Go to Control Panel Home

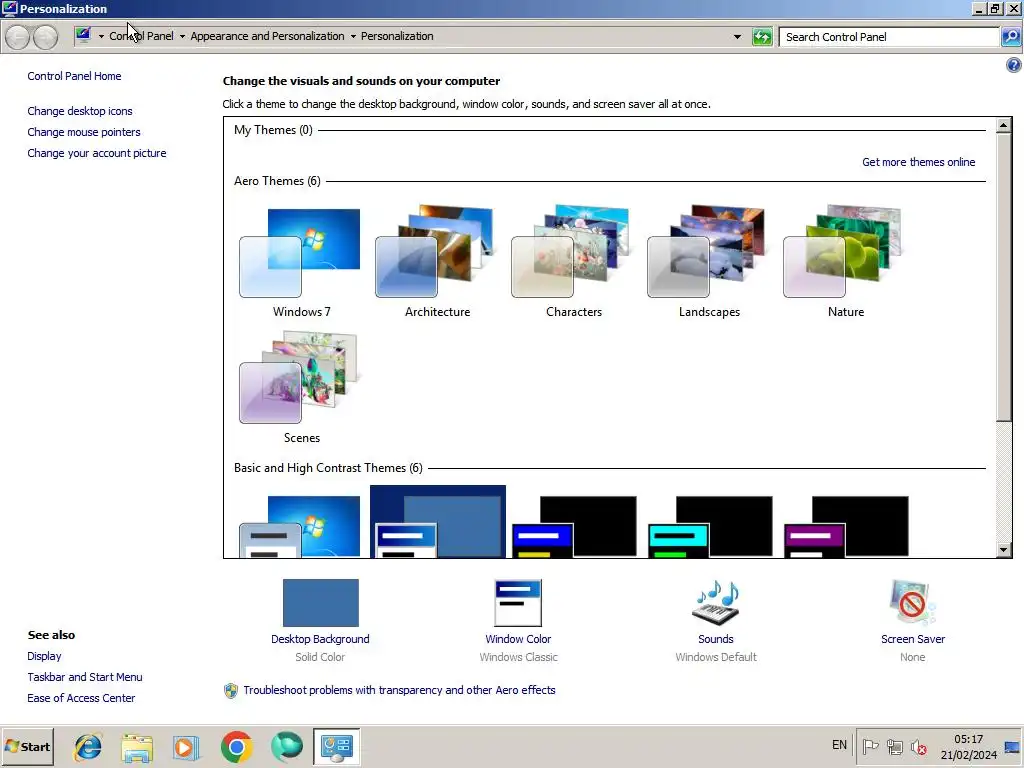74,76
